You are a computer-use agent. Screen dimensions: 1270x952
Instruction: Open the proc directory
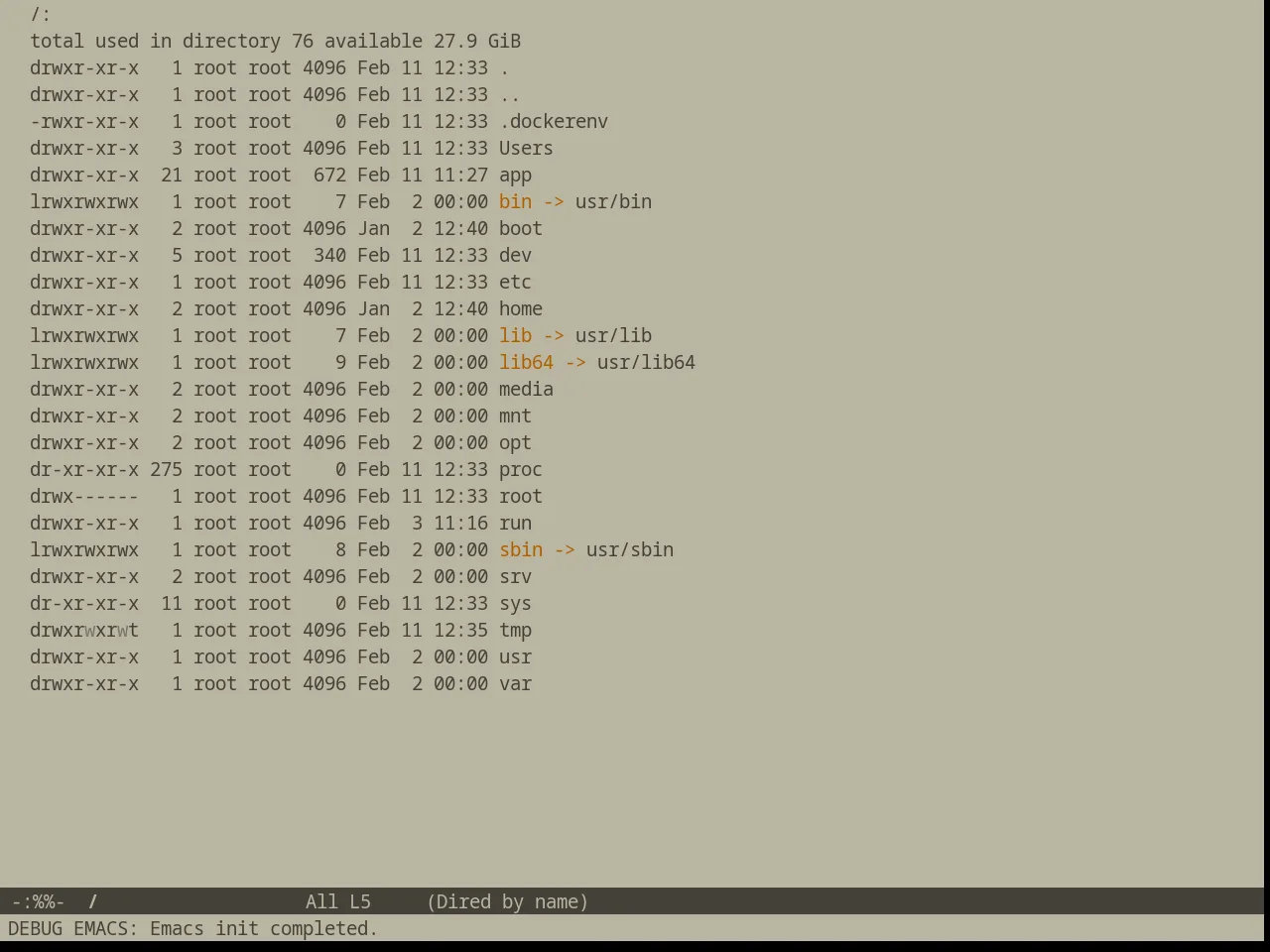(x=521, y=469)
